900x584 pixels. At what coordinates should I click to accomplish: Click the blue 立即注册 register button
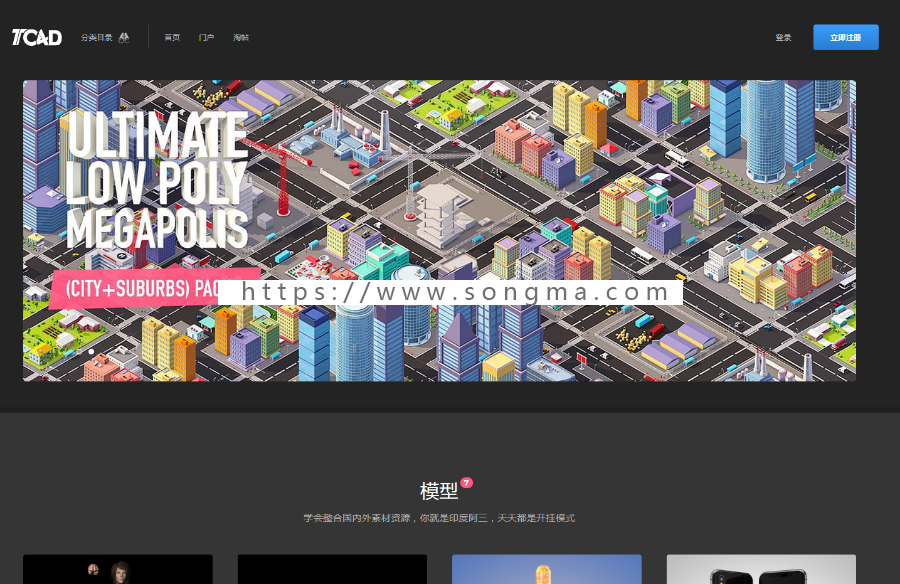click(x=845, y=37)
